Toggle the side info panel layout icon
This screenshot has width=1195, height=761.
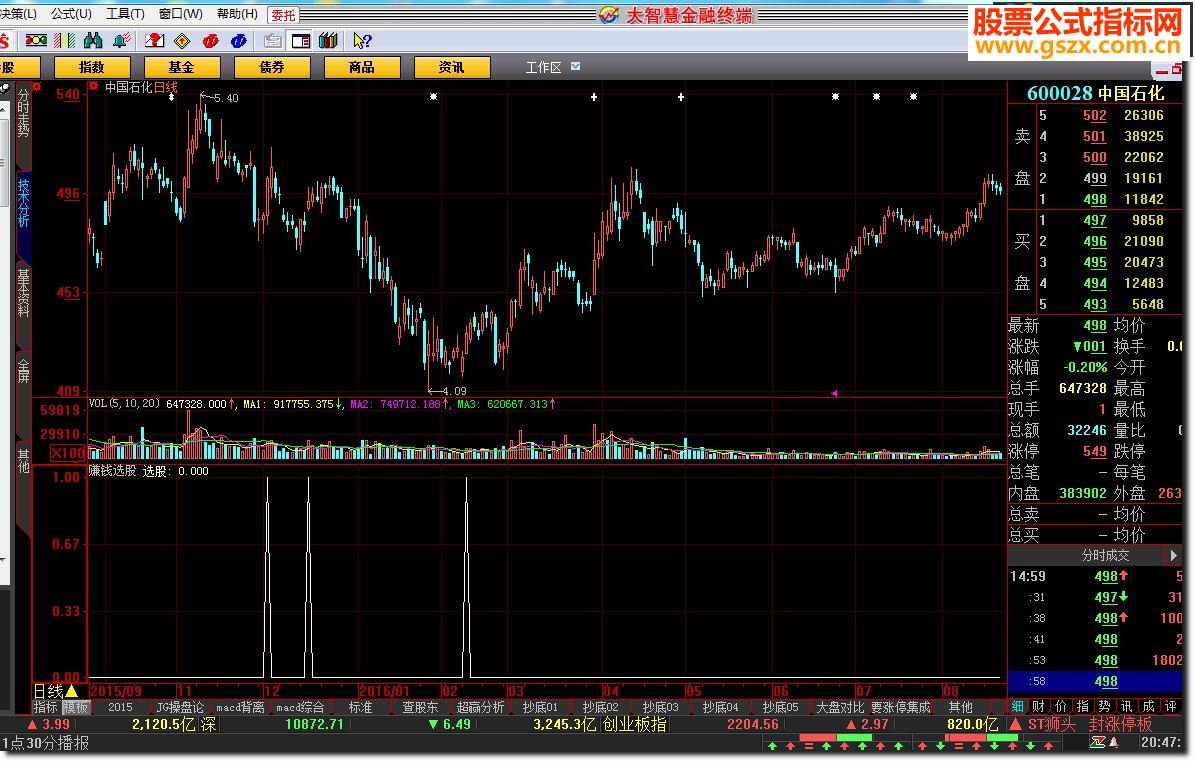coord(301,40)
